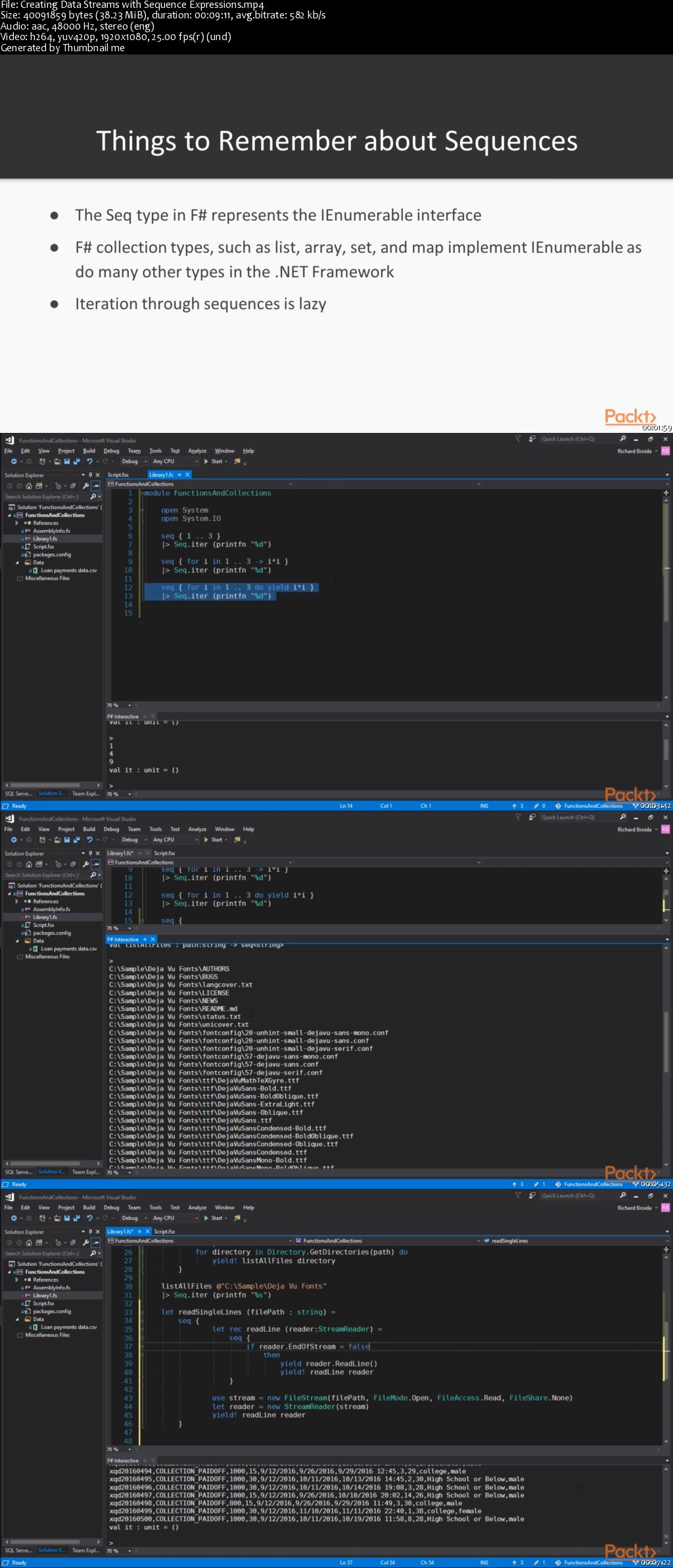Open the Any CPU platform dropdown in 00:03:42 frame
The height and width of the screenshot is (1568, 673).
pyautogui.click(x=175, y=461)
